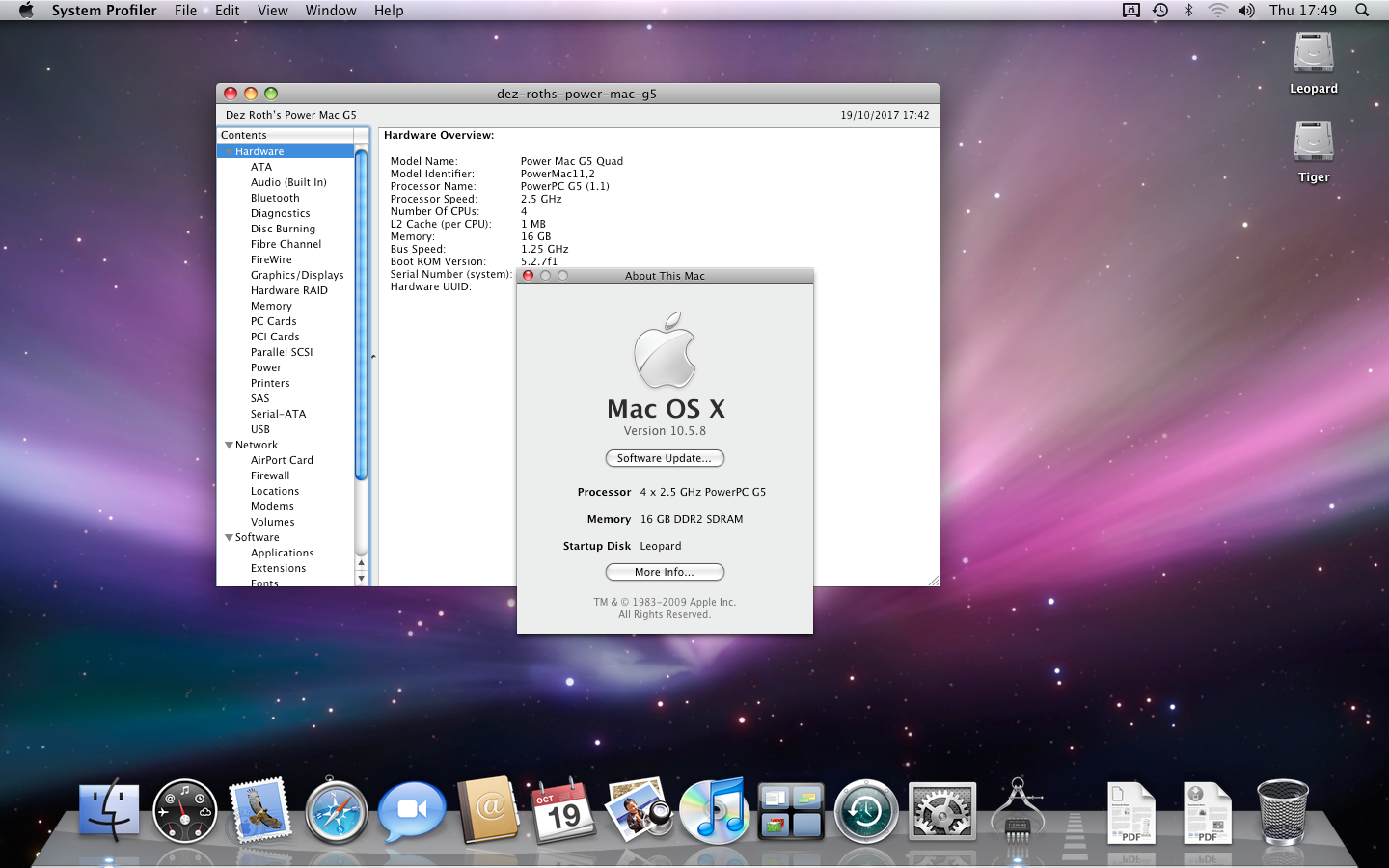Click the Bluetooth status icon

pyautogui.click(x=1189, y=11)
